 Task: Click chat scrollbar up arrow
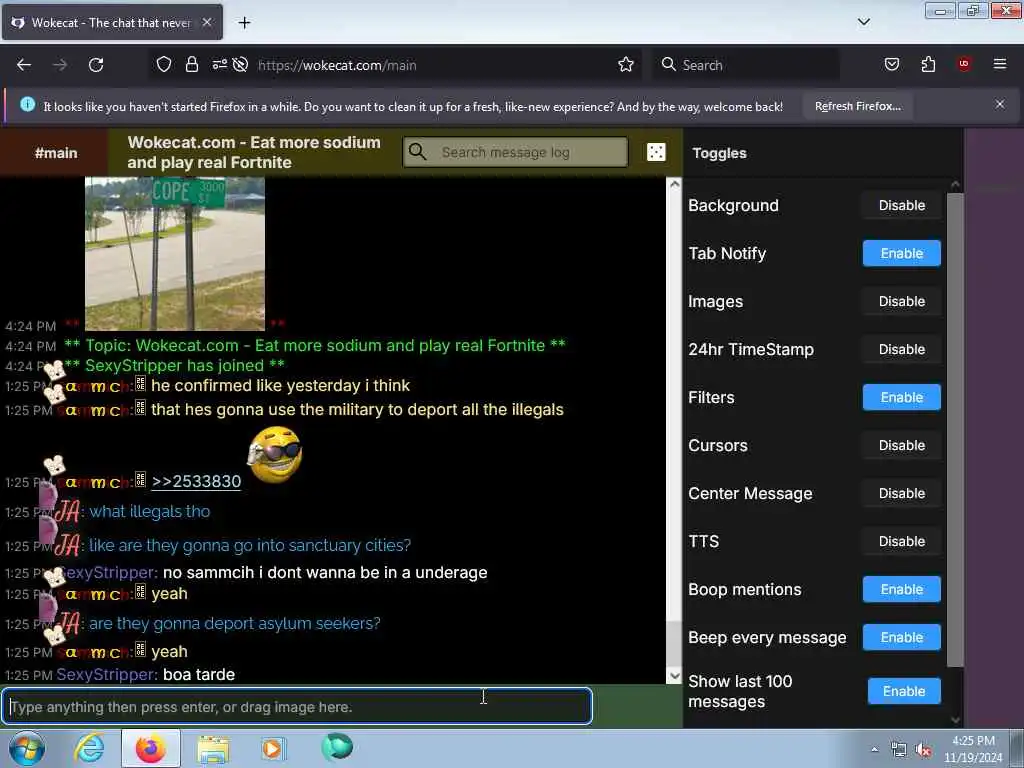coord(674,184)
